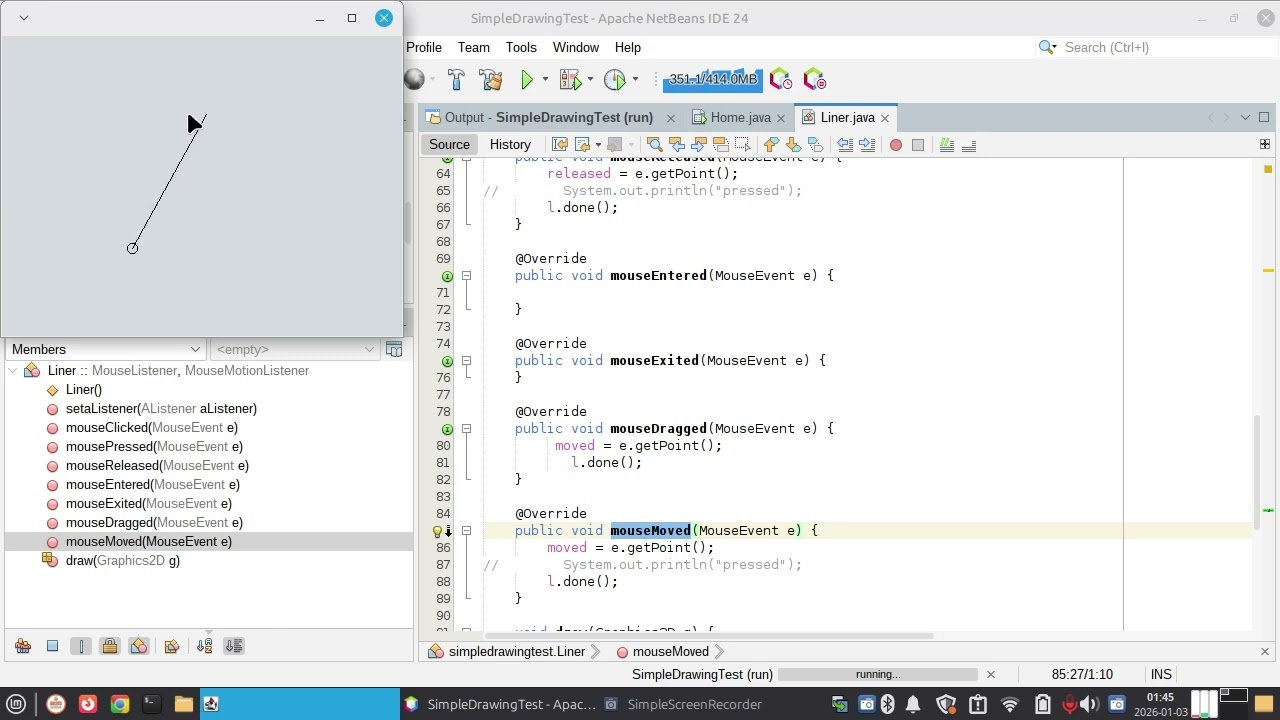Collapse the Liner class tree node
Viewport: 1280px width, 720px height.
(x=13, y=370)
